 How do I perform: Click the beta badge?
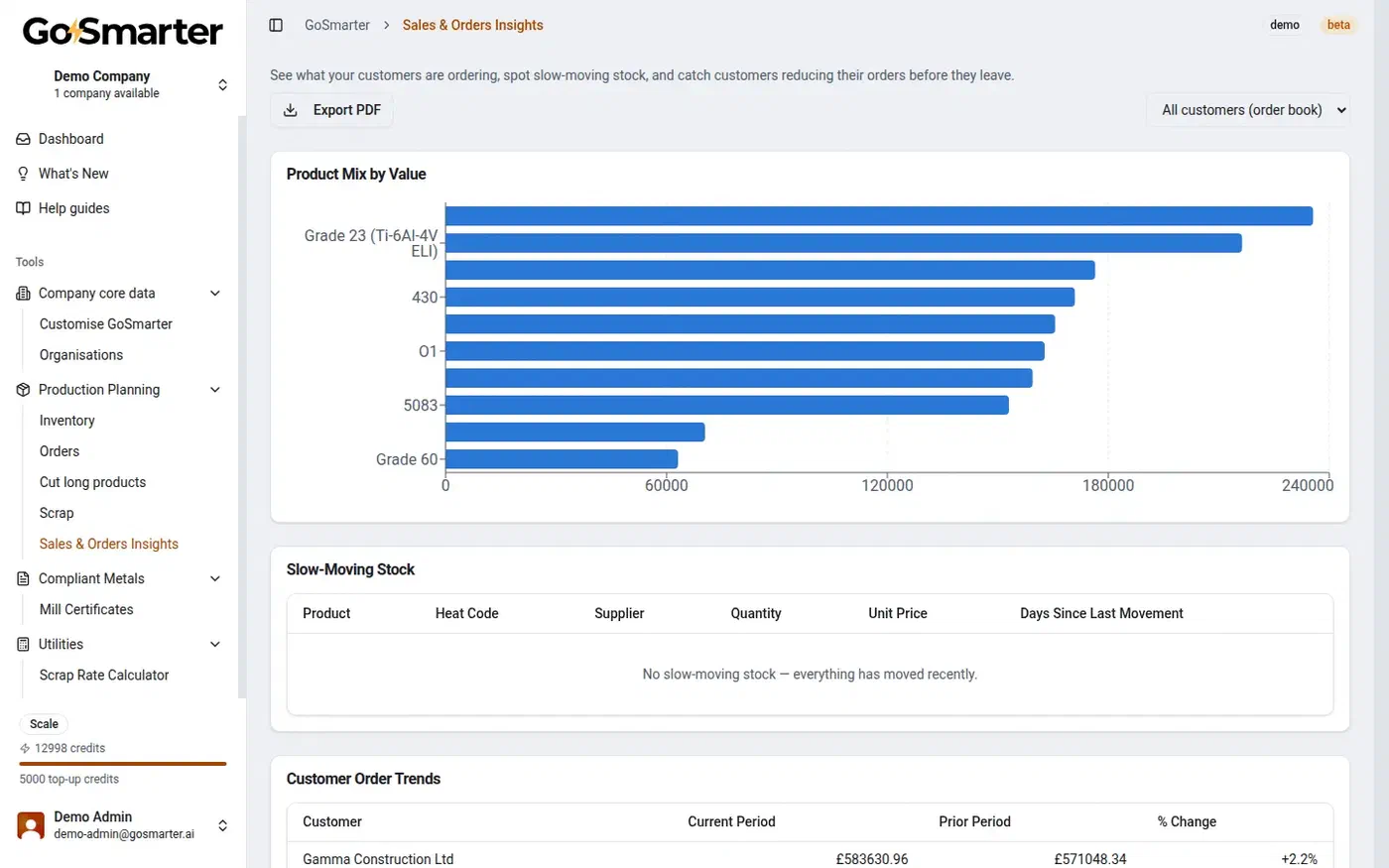click(1338, 25)
